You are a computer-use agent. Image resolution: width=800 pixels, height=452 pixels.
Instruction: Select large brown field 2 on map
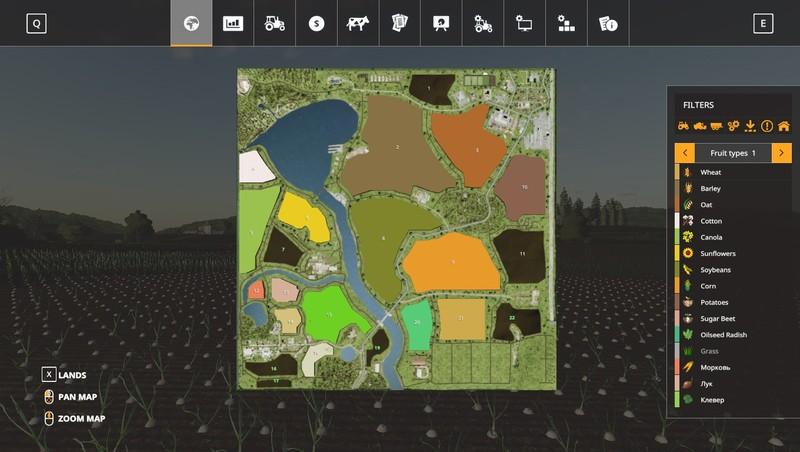click(x=397, y=147)
